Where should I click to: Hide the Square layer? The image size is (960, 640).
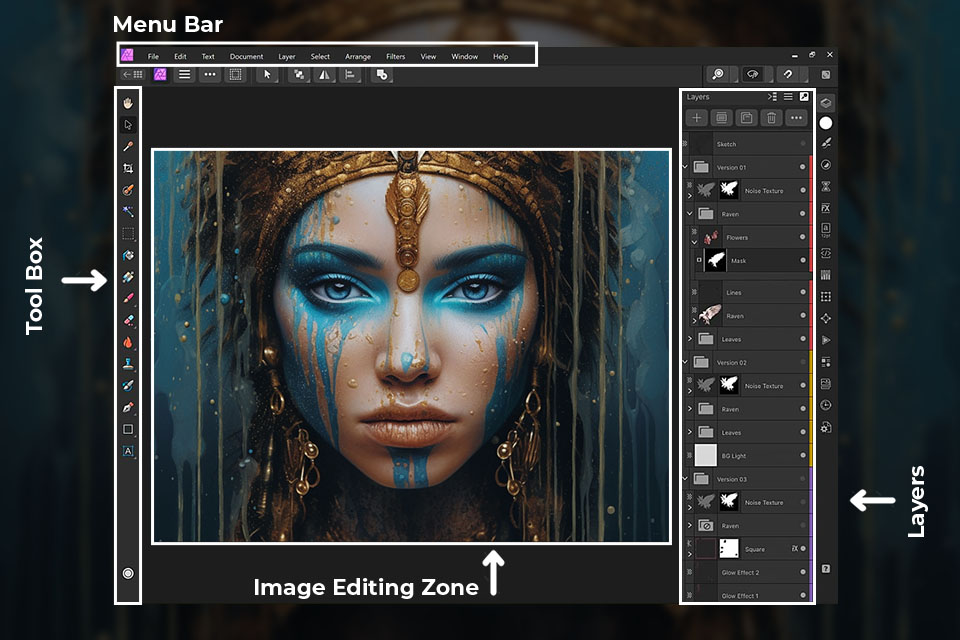click(803, 549)
